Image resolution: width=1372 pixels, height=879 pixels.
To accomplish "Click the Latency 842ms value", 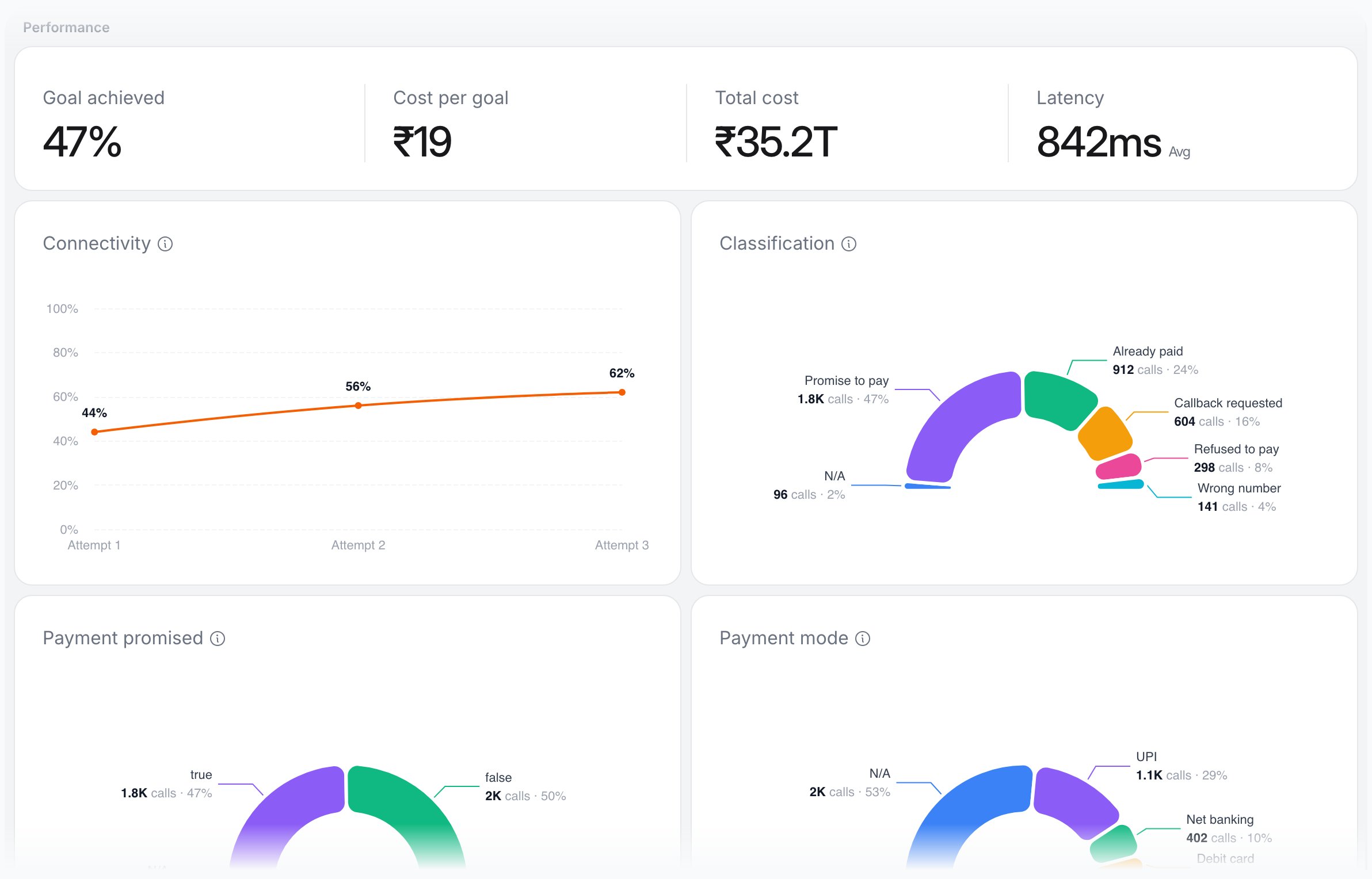I will pos(1099,142).
